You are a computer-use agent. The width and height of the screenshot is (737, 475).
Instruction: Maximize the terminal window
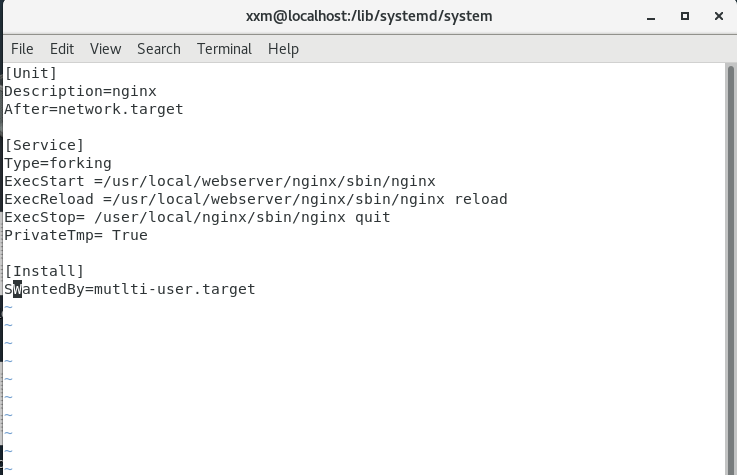[x=685, y=16]
